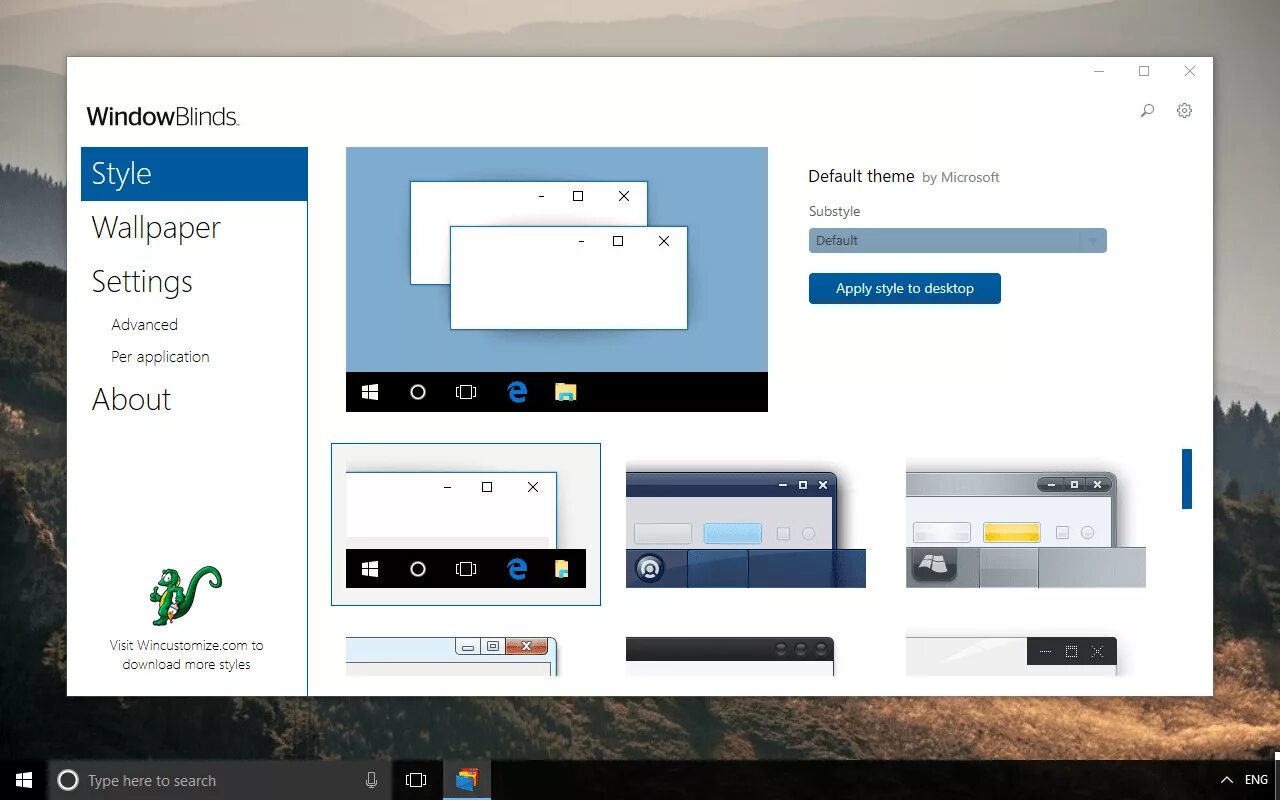Click the WindowBlinds taskbar app icon

point(467,780)
